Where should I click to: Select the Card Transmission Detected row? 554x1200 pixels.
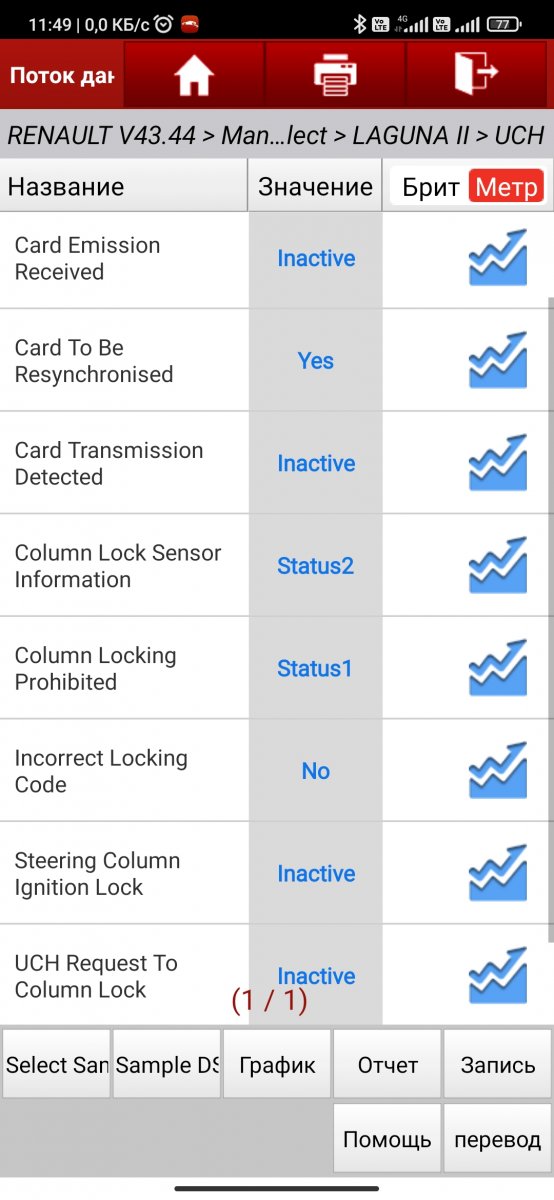pyautogui.click(x=276, y=464)
